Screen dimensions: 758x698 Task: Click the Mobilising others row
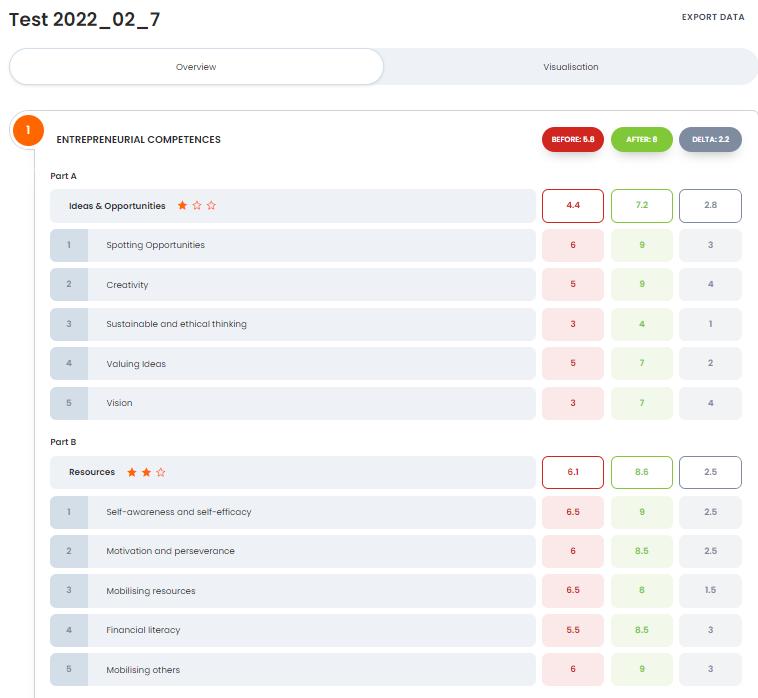click(x=292, y=669)
